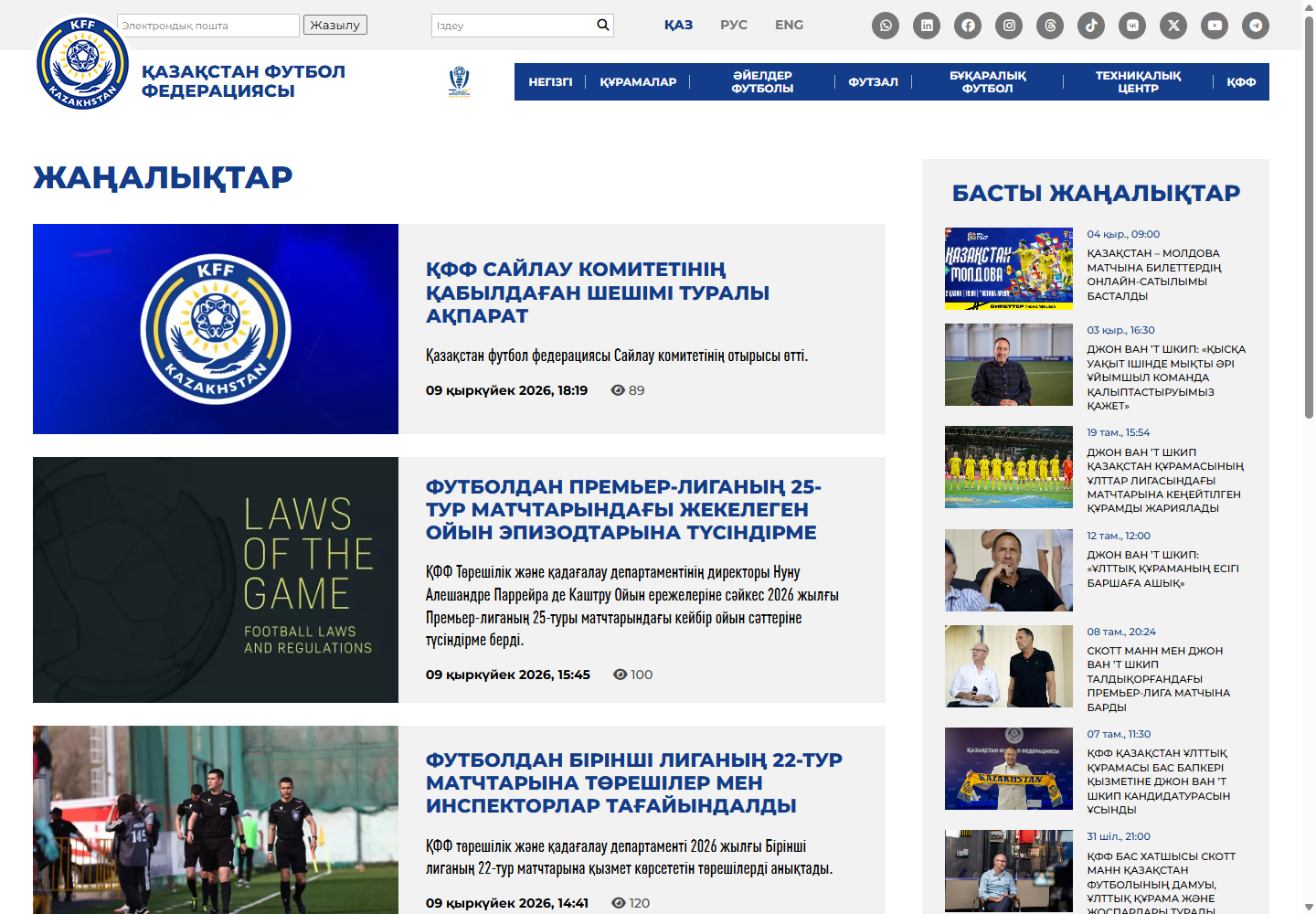Open the ФУТЗАЛ menu item
Viewport: 1316px width, 914px height.
coord(873,82)
